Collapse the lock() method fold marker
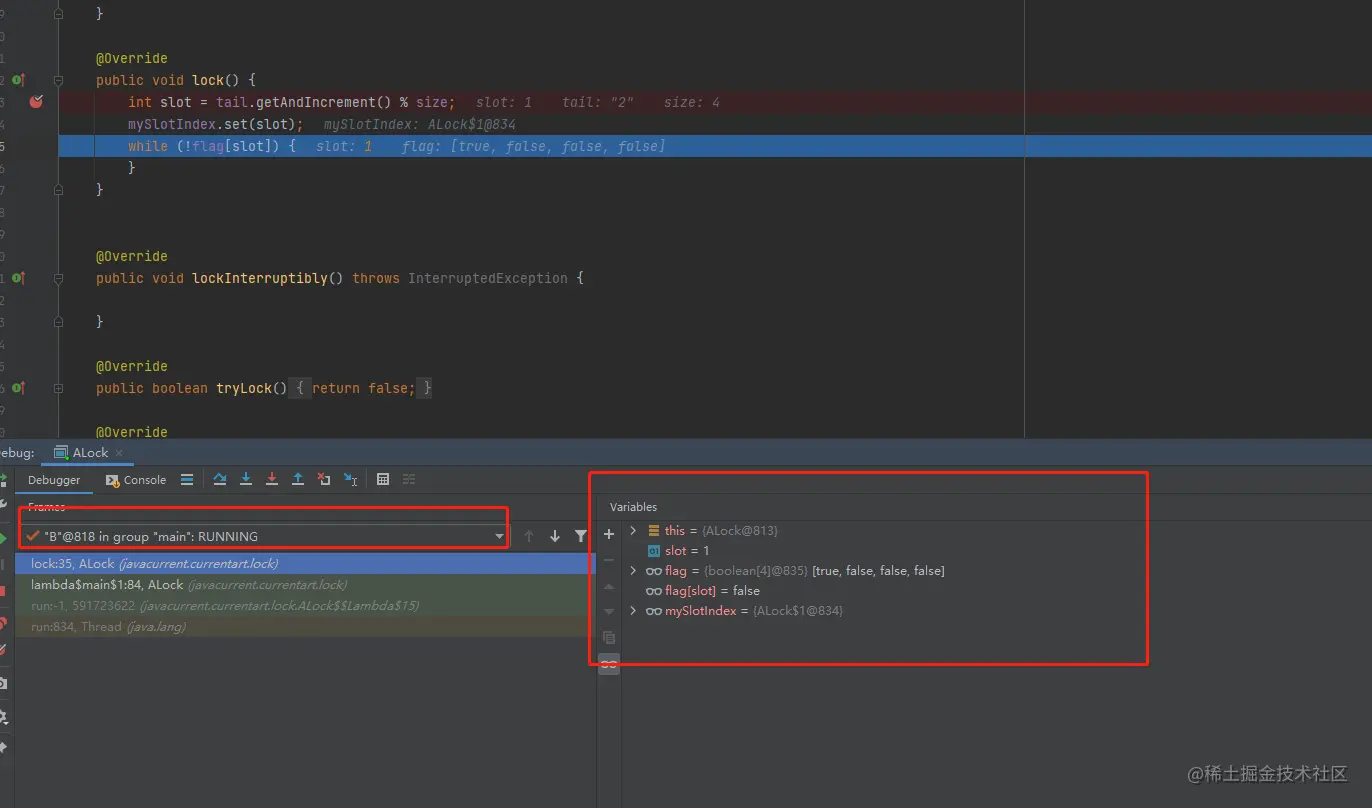 59,80
